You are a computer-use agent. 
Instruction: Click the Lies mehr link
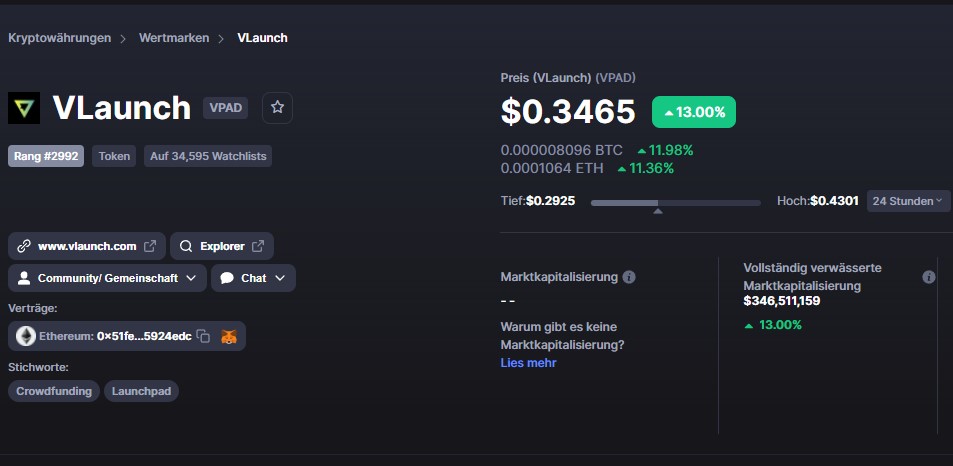coord(528,363)
